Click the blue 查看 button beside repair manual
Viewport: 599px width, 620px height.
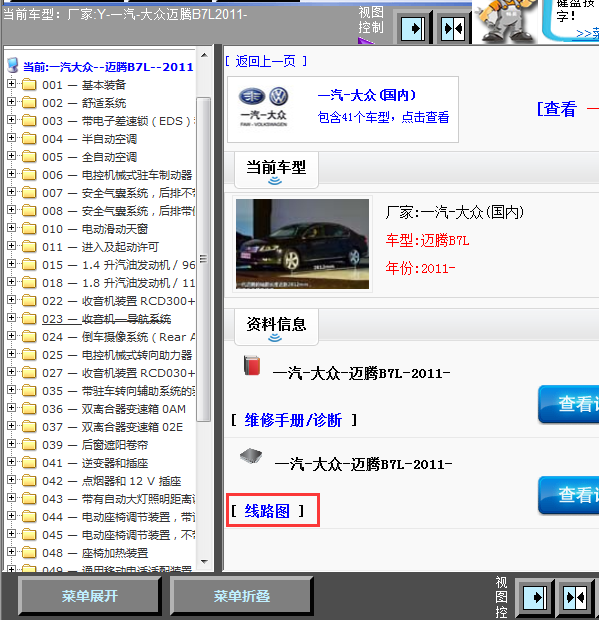click(x=569, y=404)
